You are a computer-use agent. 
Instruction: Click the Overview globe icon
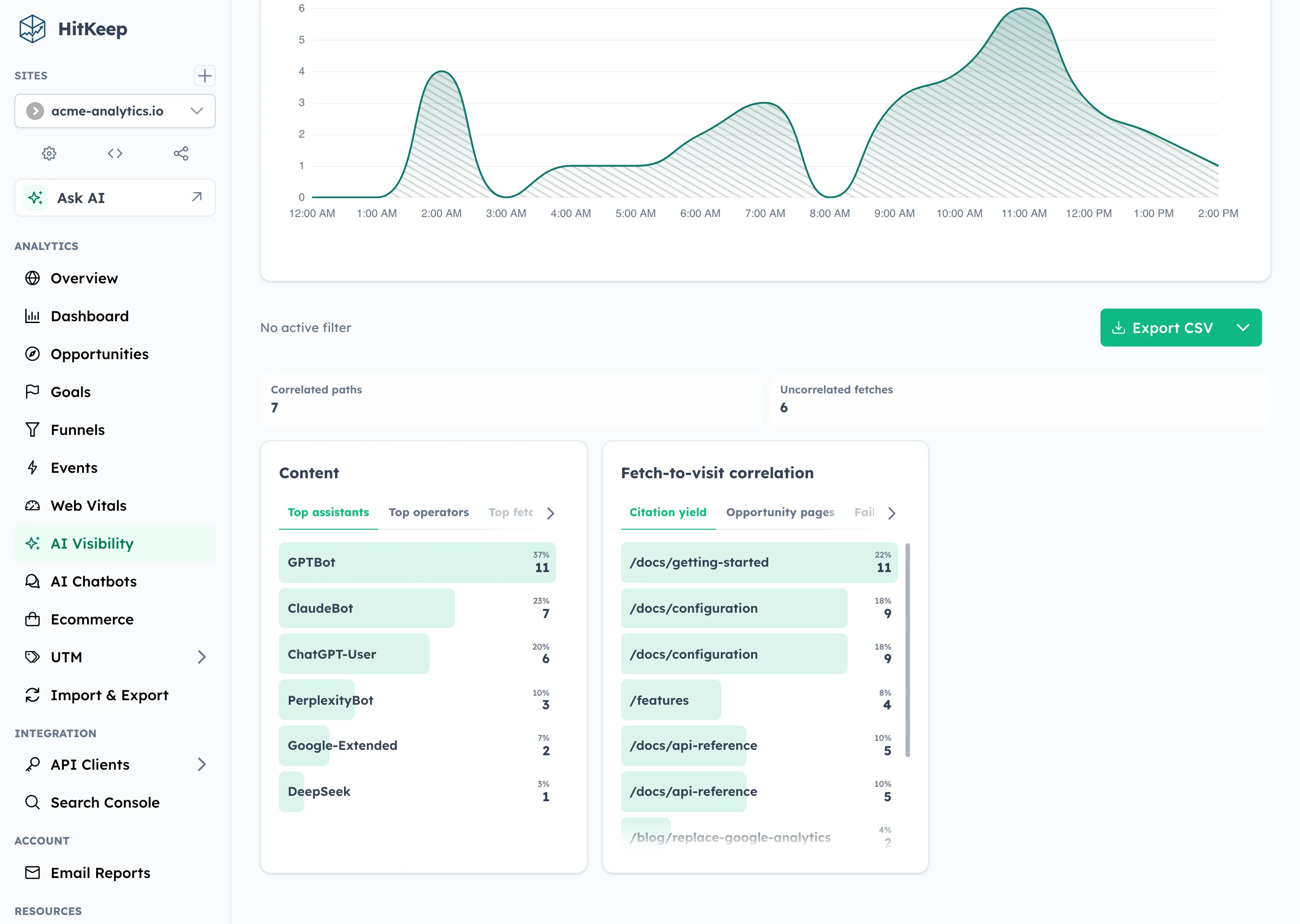coord(32,277)
